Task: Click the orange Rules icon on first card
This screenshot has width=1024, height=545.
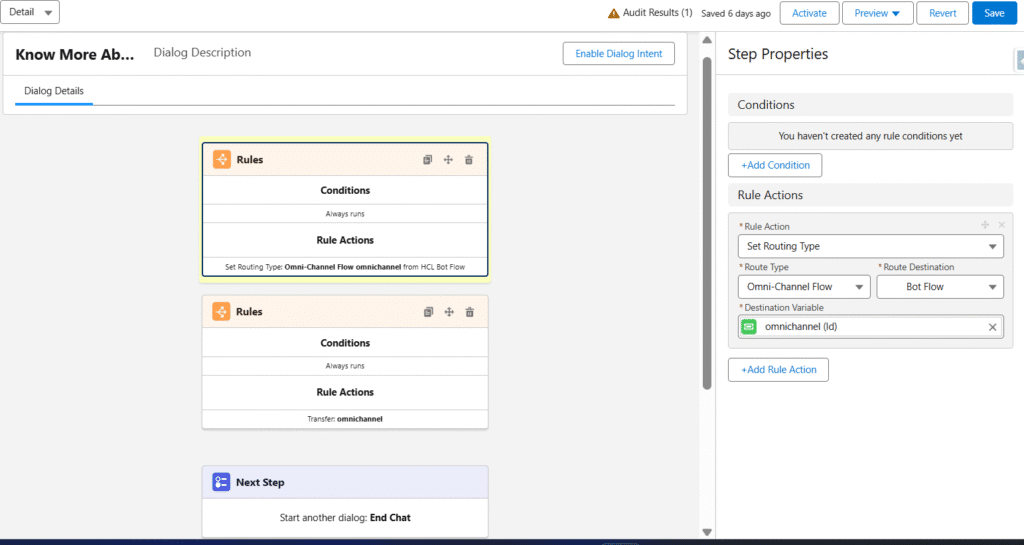Action: coord(222,159)
